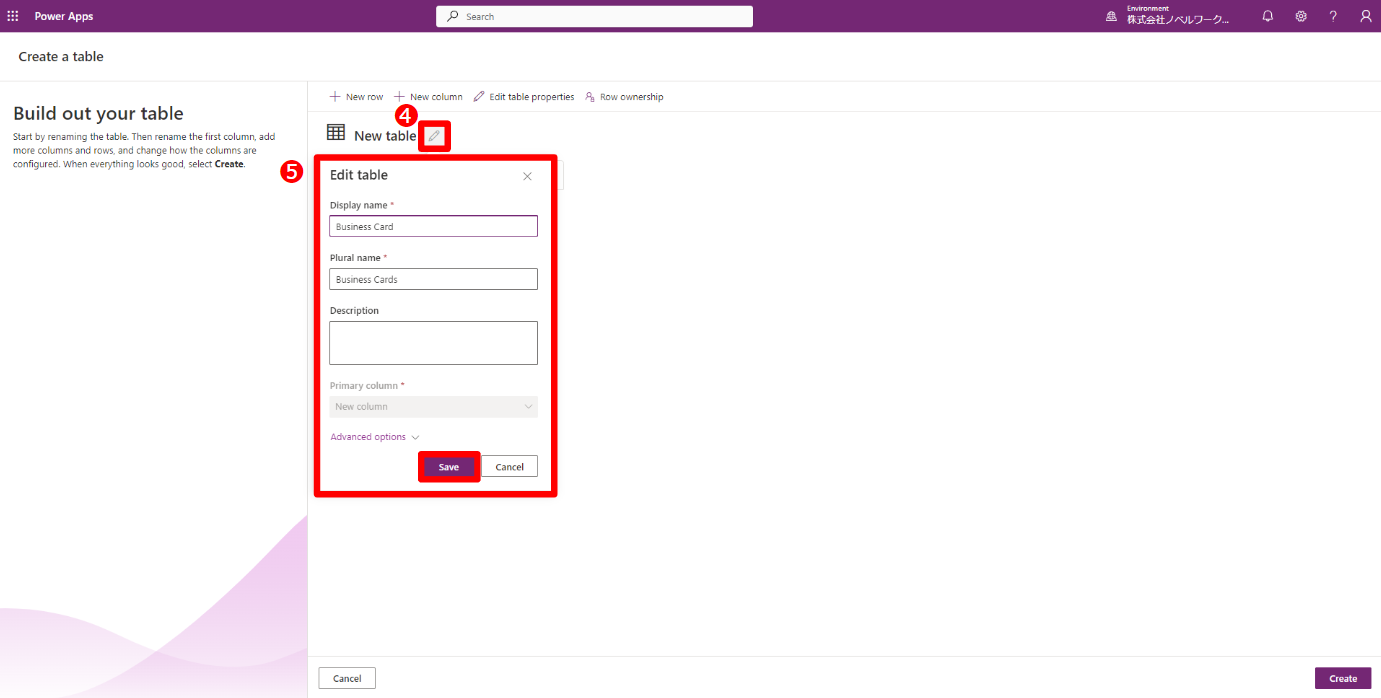Click the environment icon in header
The width and height of the screenshot is (1381, 698).
pos(1111,17)
